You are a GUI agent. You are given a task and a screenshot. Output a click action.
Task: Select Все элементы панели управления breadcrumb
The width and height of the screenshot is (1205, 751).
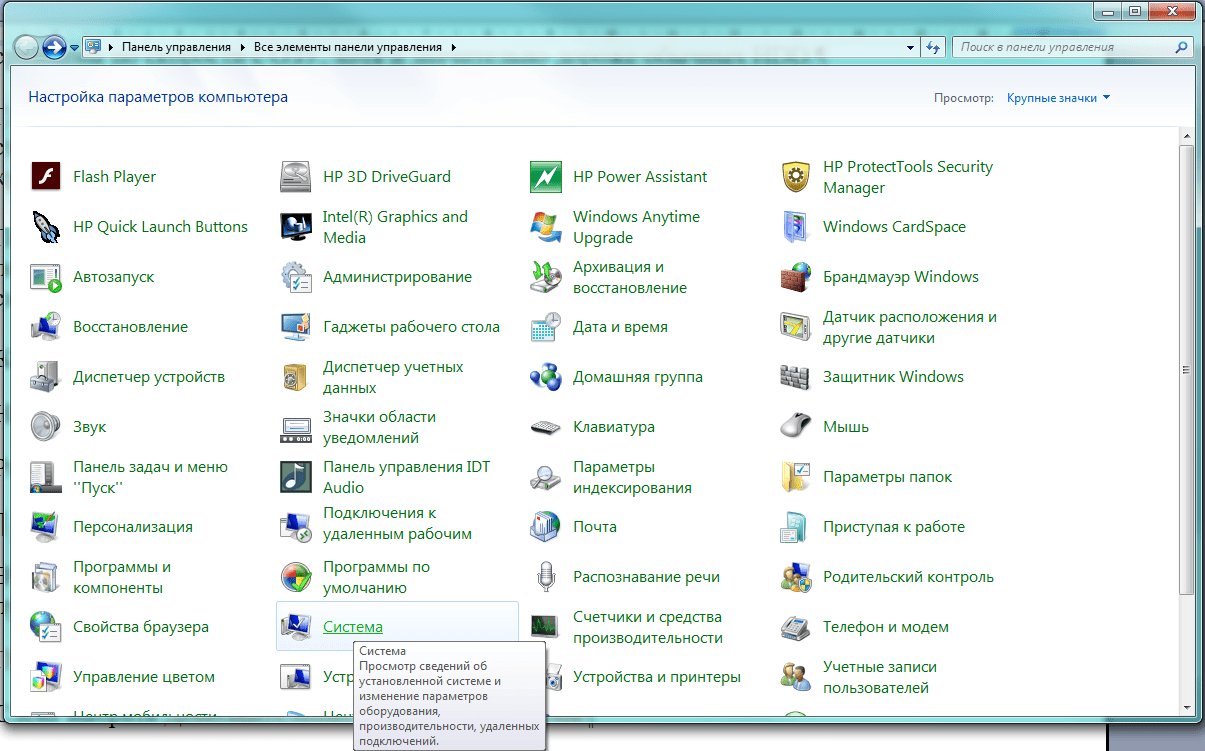347,47
